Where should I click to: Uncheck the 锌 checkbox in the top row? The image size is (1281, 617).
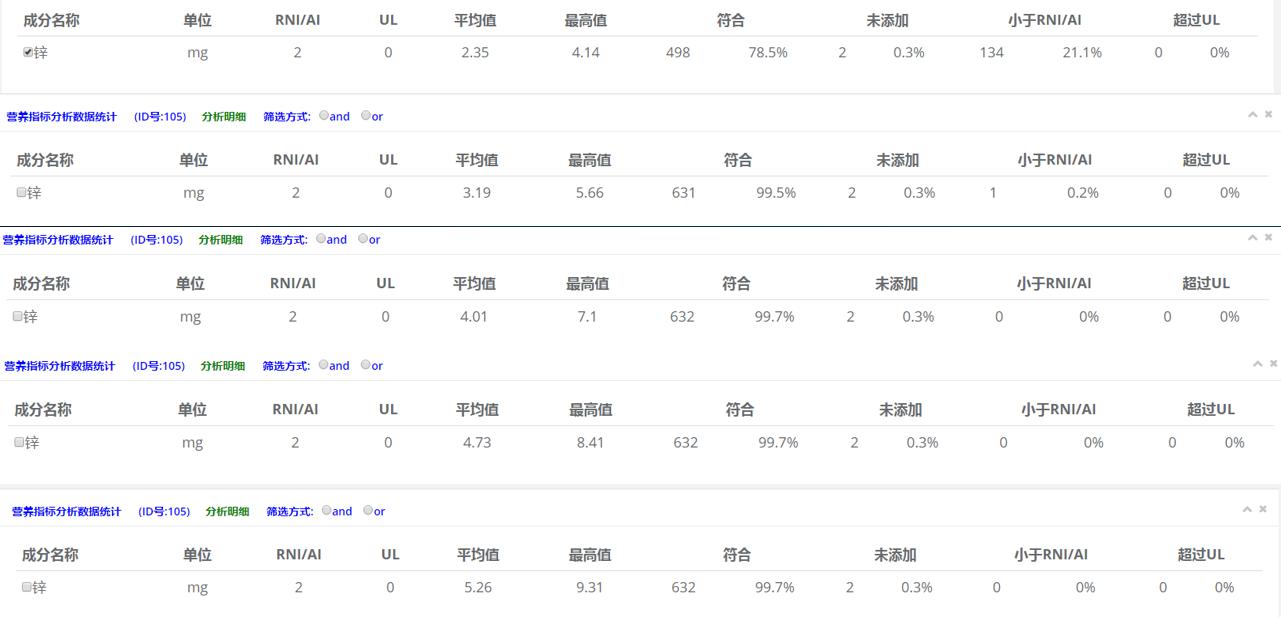(21, 52)
